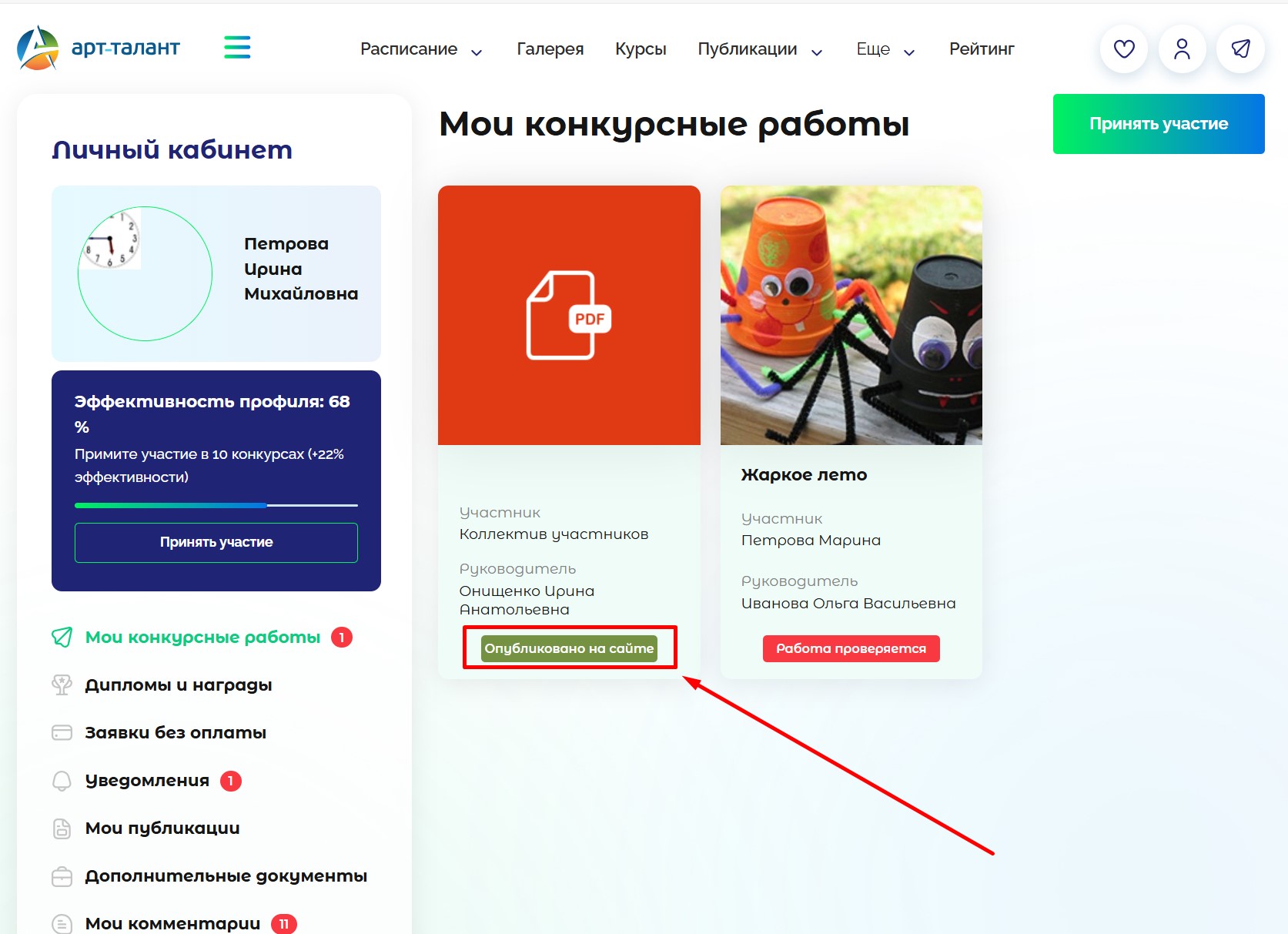Screen dimensions: 1288x934
Task: Click Принять участие in the profile efficiency box
Action: [x=216, y=542]
